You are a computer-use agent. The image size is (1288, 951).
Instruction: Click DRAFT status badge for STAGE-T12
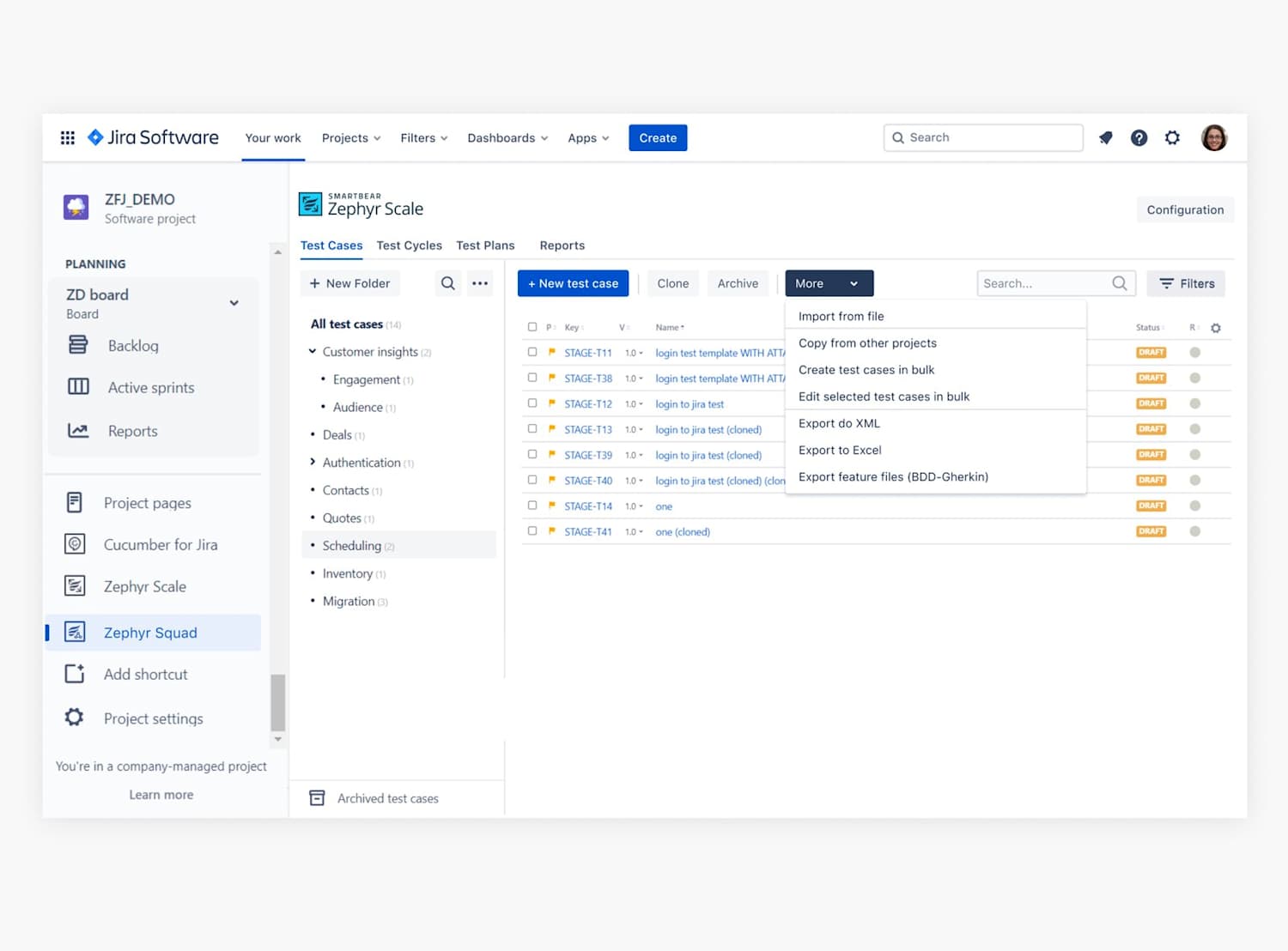[x=1151, y=403]
